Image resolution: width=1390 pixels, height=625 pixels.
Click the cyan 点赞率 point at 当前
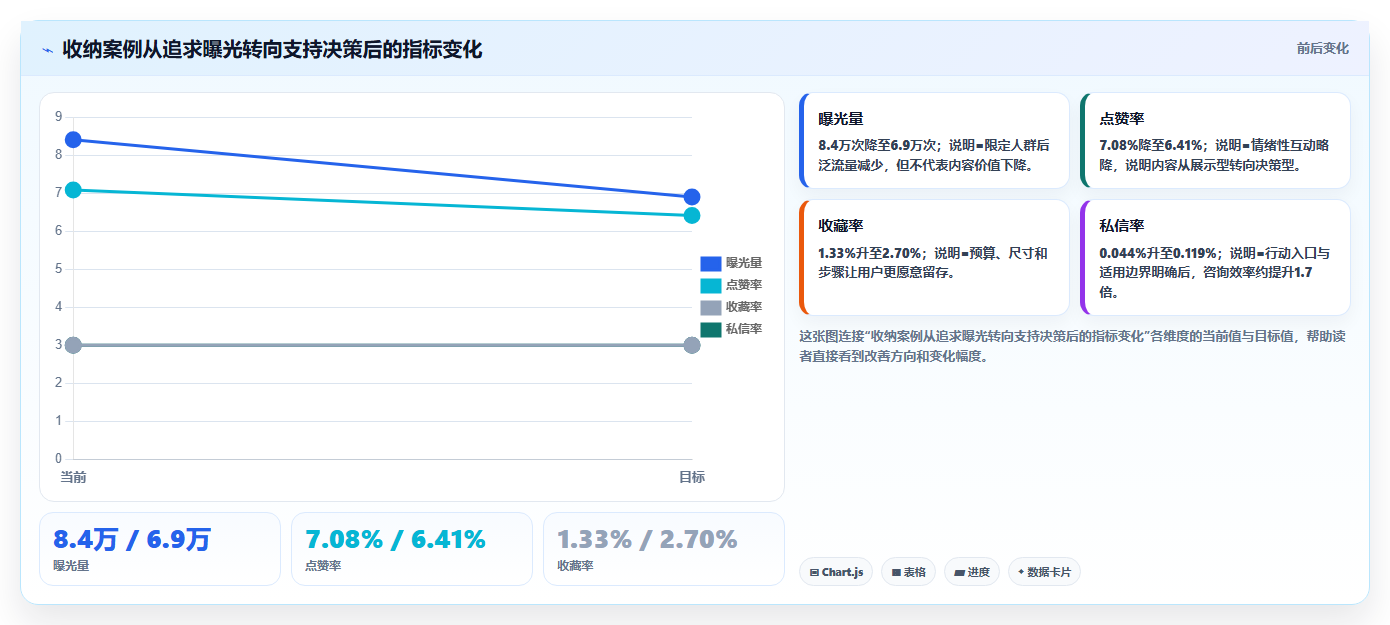[73, 190]
